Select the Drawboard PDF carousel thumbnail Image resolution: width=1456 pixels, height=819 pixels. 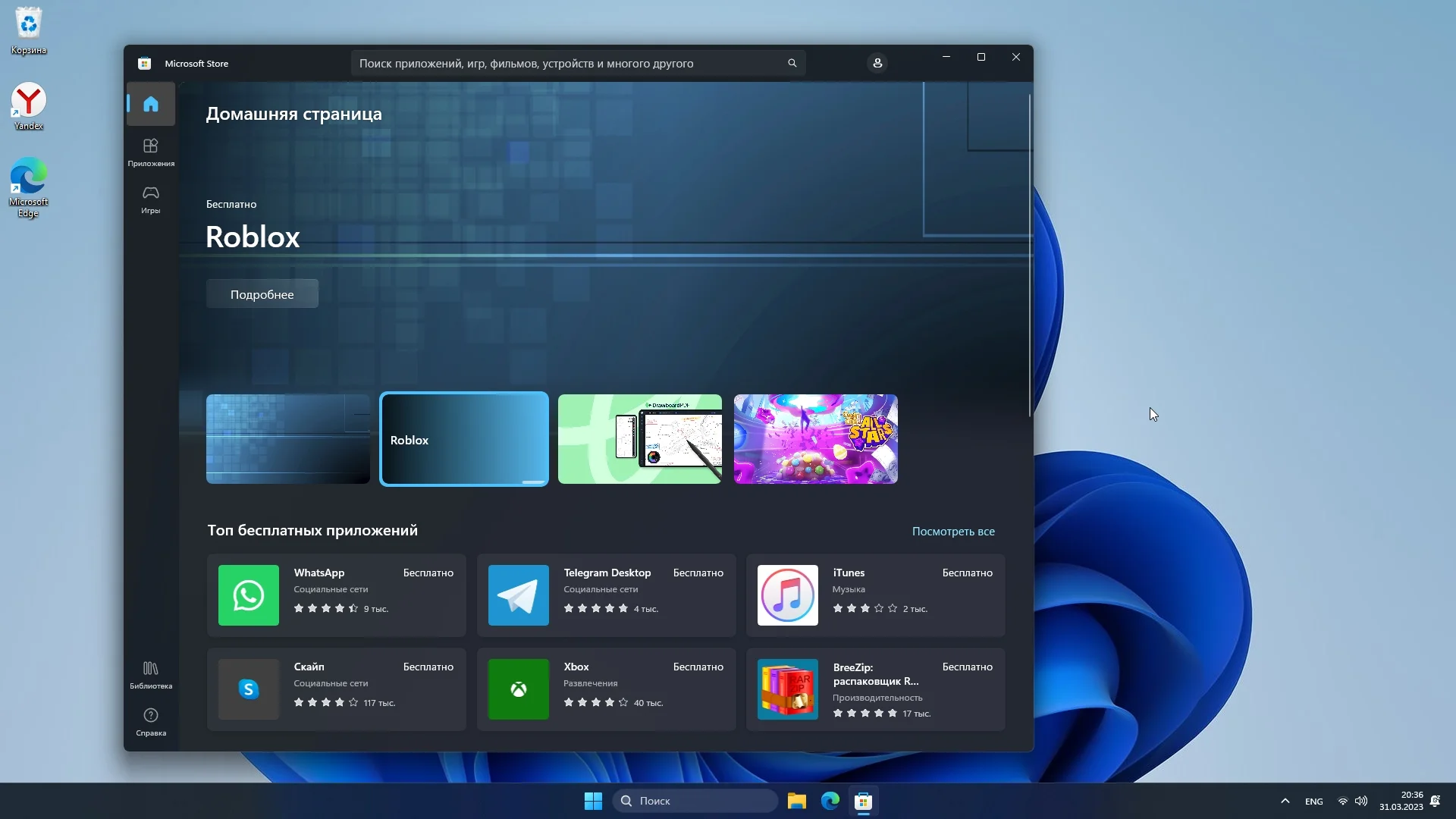[639, 439]
